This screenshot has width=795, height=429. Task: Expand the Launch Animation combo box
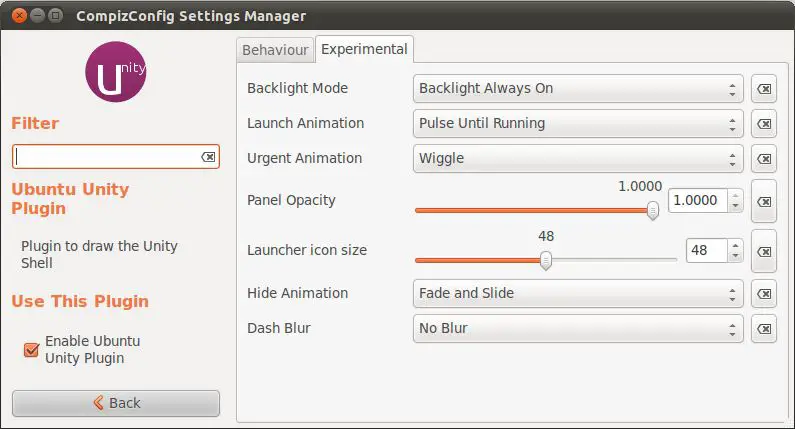tap(578, 124)
